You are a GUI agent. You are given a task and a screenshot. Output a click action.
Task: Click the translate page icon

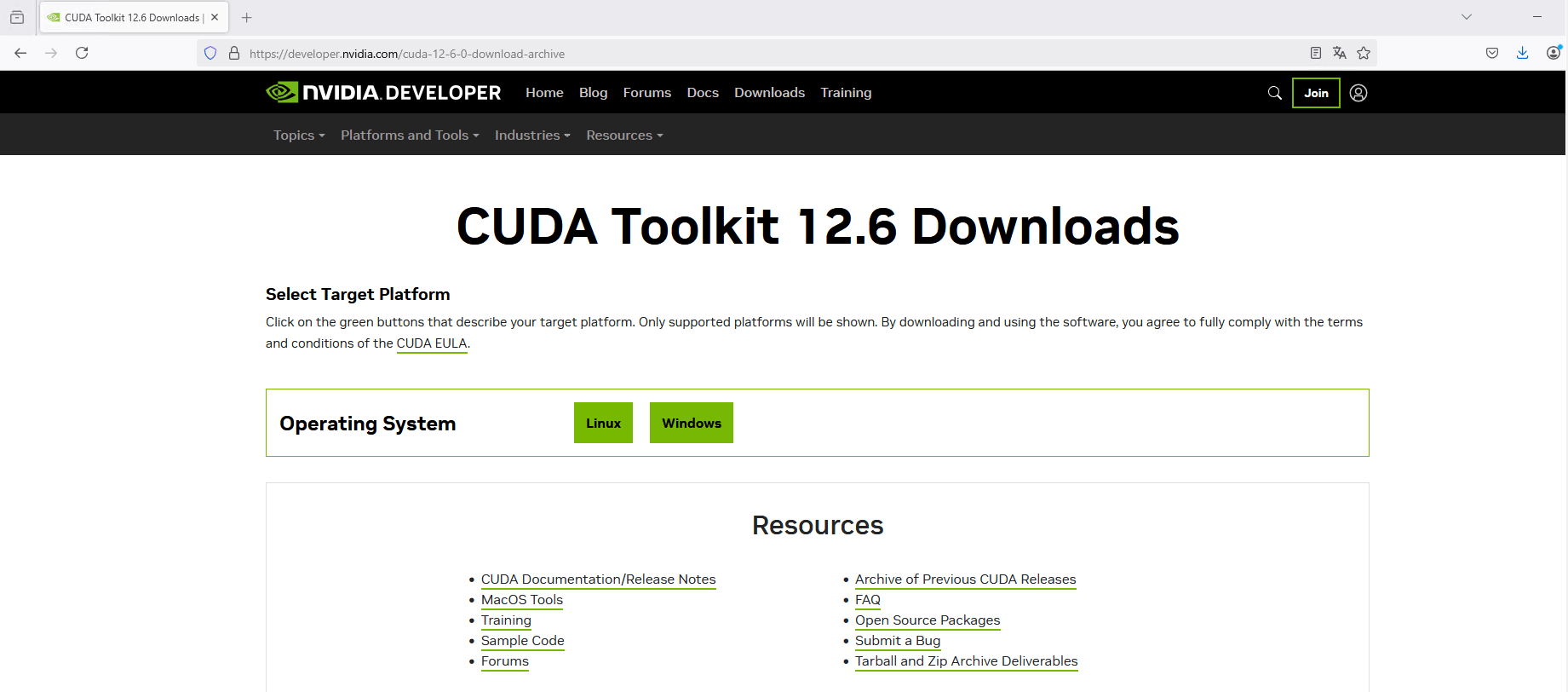click(1340, 53)
